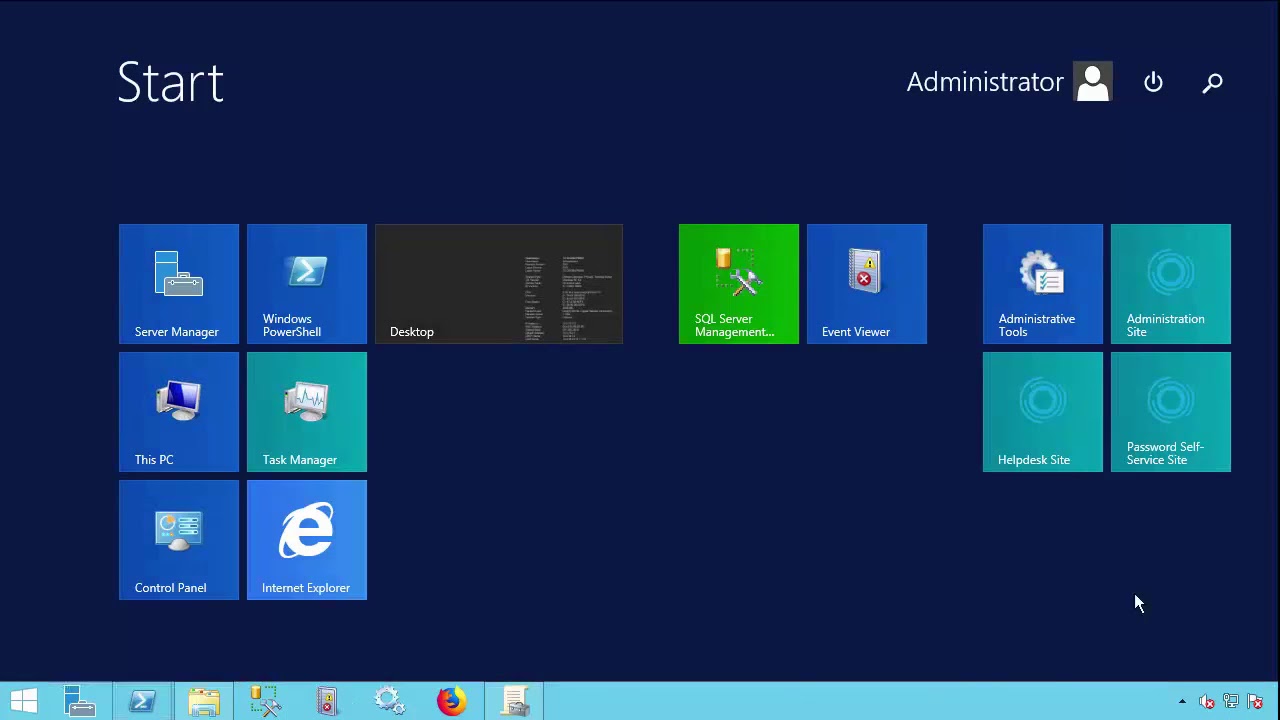The image size is (1280, 720).
Task: Launch the Windows PowerShell tile
Action: [x=307, y=284]
